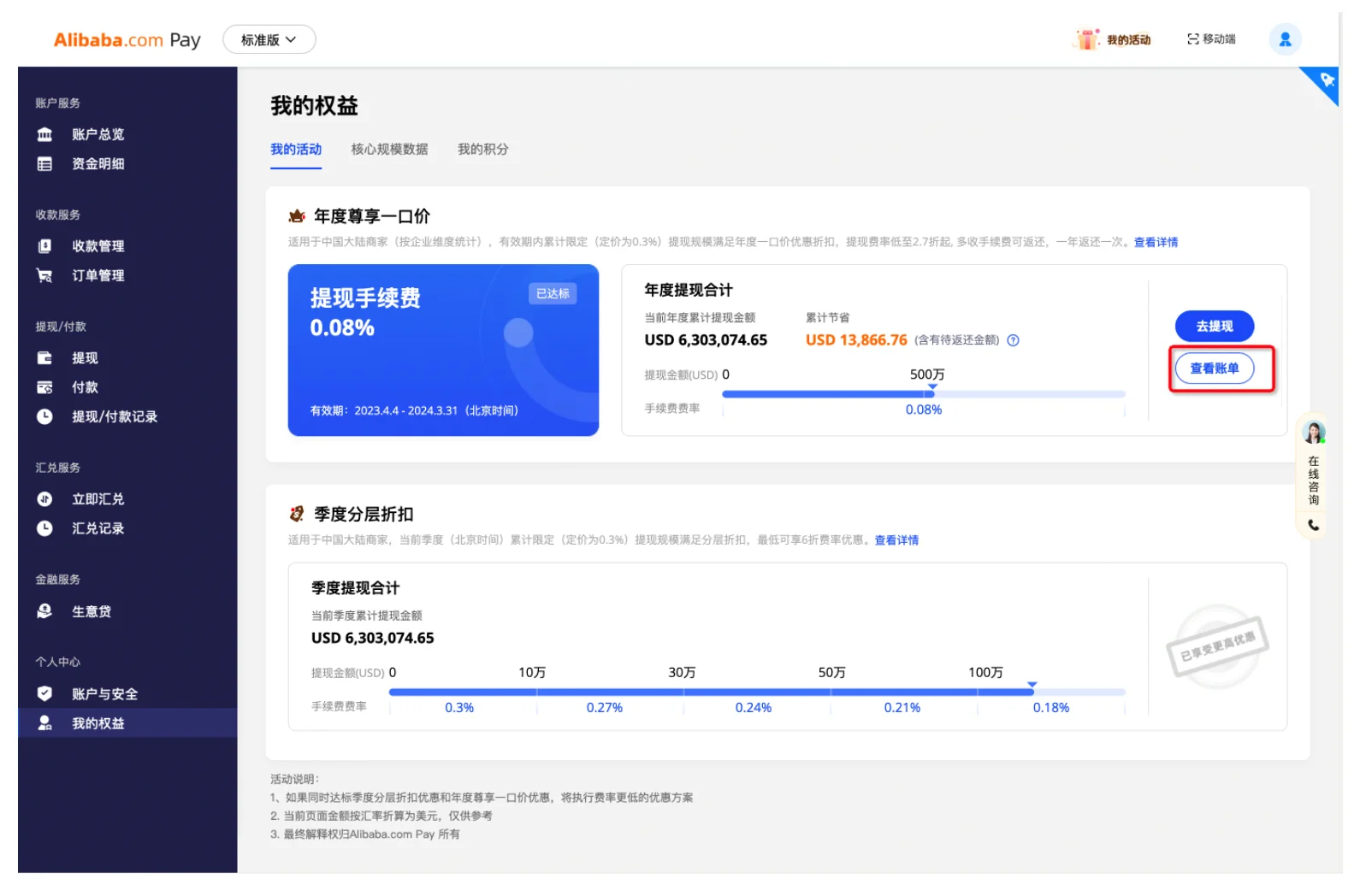Open 查看详情 link under 年度尊享一口价
The height and width of the screenshot is (896, 1360).
pyautogui.click(x=1155, y=243)
